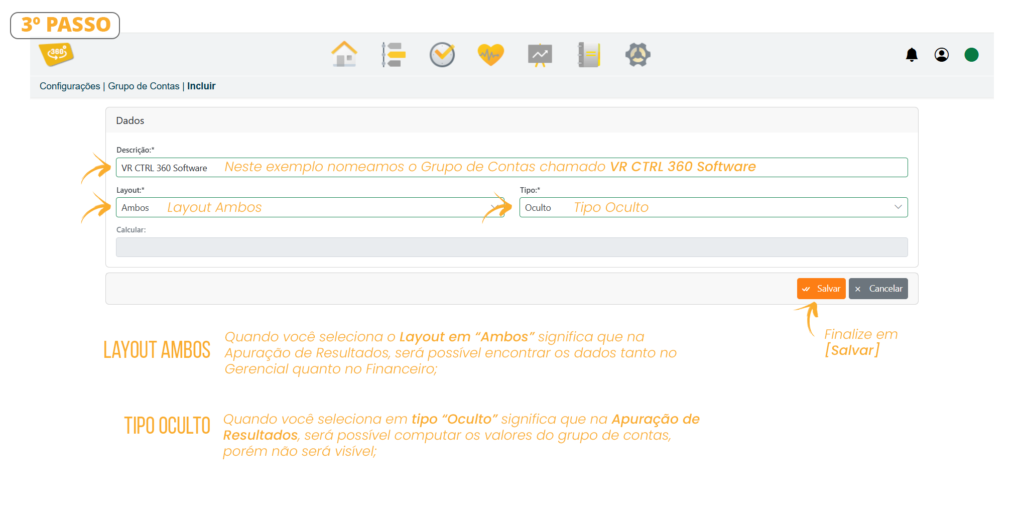Screen dimensions: 1024x523
Task: Open the home icon in top navigation
Action: (x=344, y=54)
